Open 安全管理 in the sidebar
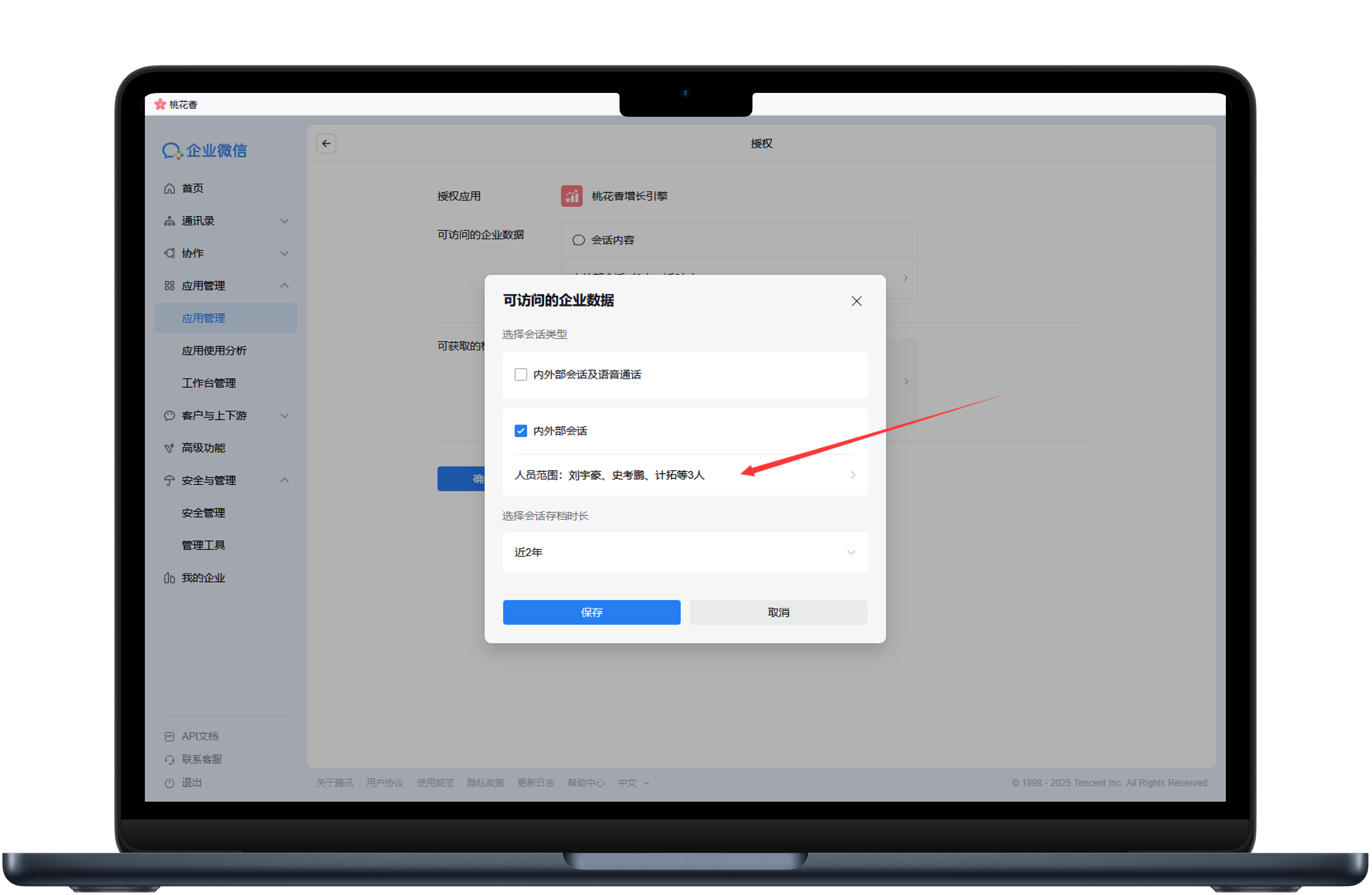 (x=204, y=513)
